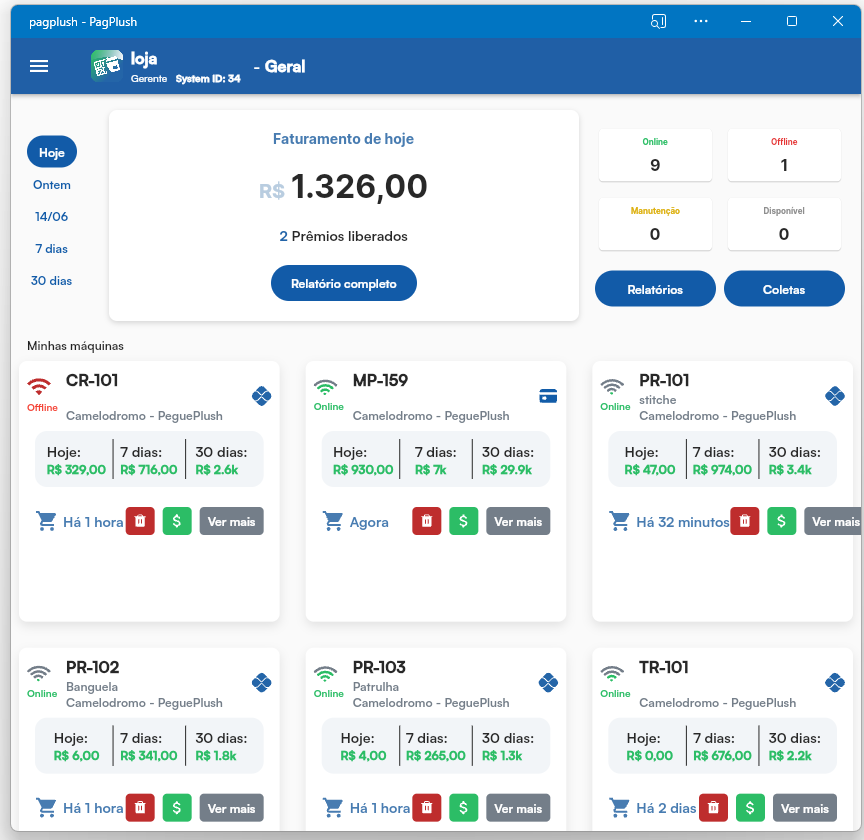This screenshot has width=864, height=840.
Task: Click the Coletas button
Action: tap(784, 288)
